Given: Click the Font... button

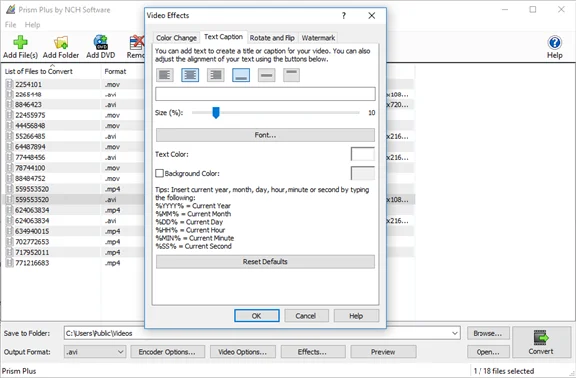Looking at the screenshot, I should [265, 135].
